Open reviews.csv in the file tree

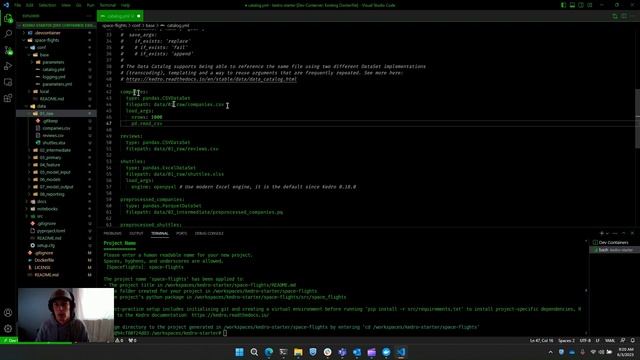53,136
